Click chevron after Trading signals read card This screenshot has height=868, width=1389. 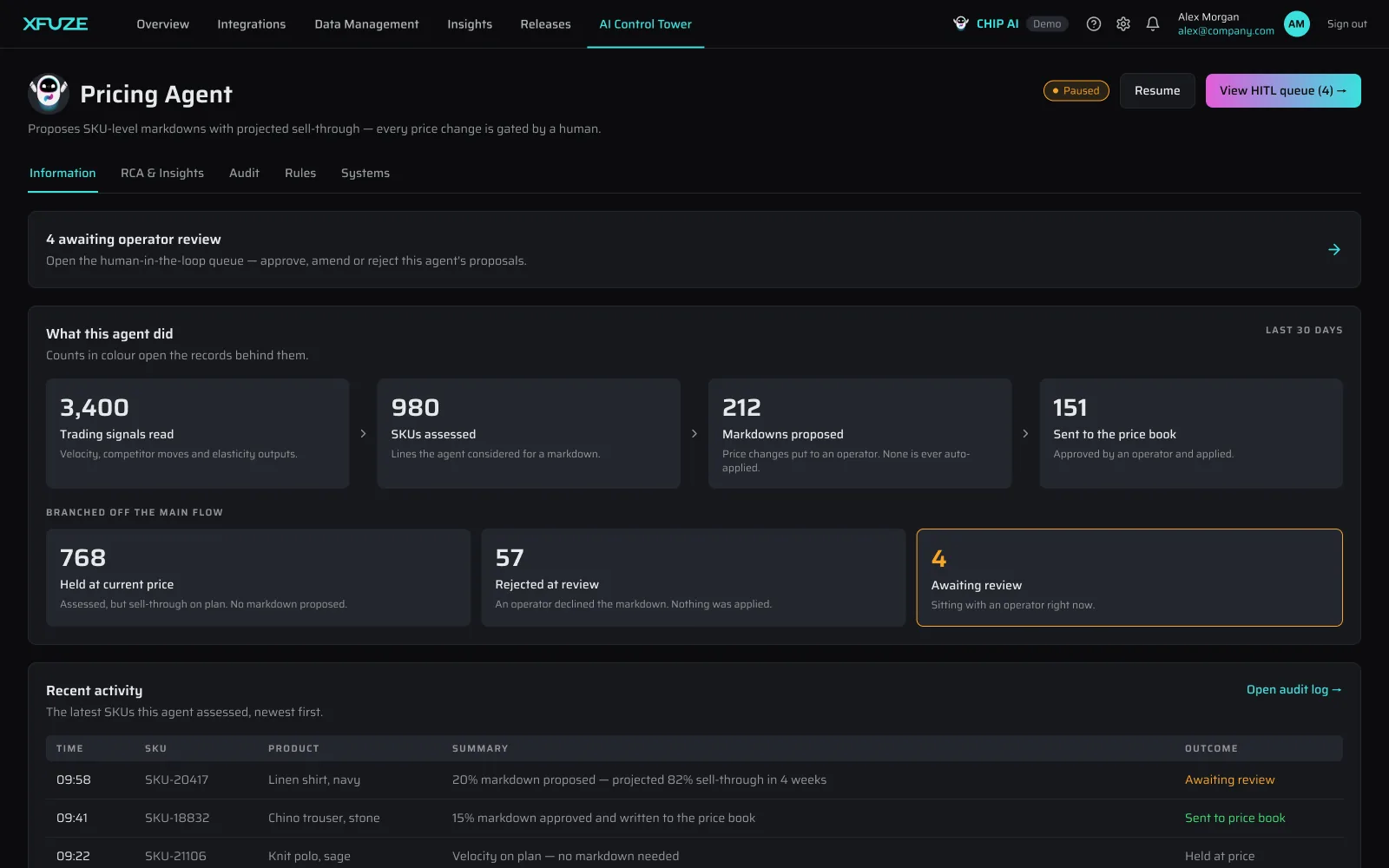[x=363, y=433]
